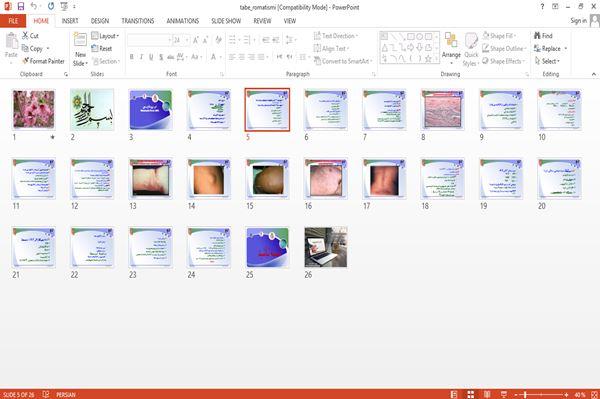Adjust the zoom slider in status bar
This screenshot has height=399, width=600.
pyautogui.click(x=541, y=394)
